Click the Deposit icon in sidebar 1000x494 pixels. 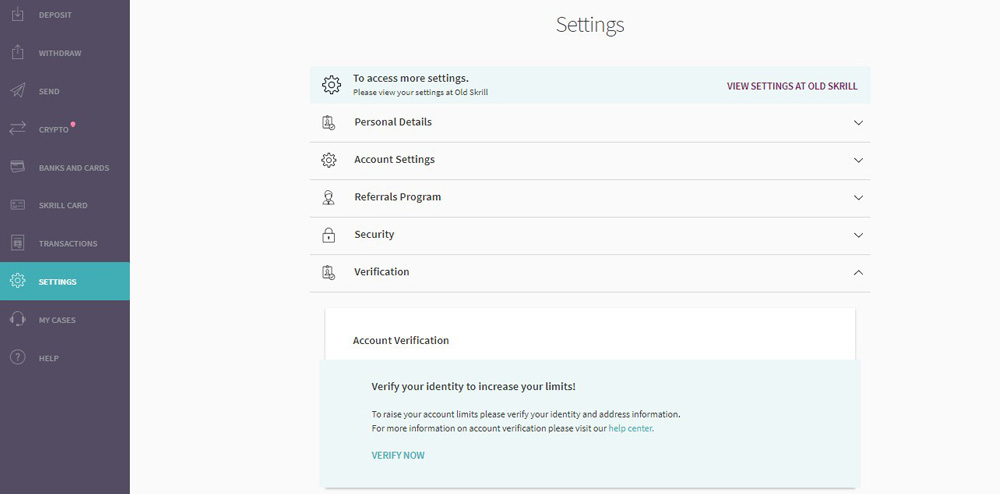[17, 15]
